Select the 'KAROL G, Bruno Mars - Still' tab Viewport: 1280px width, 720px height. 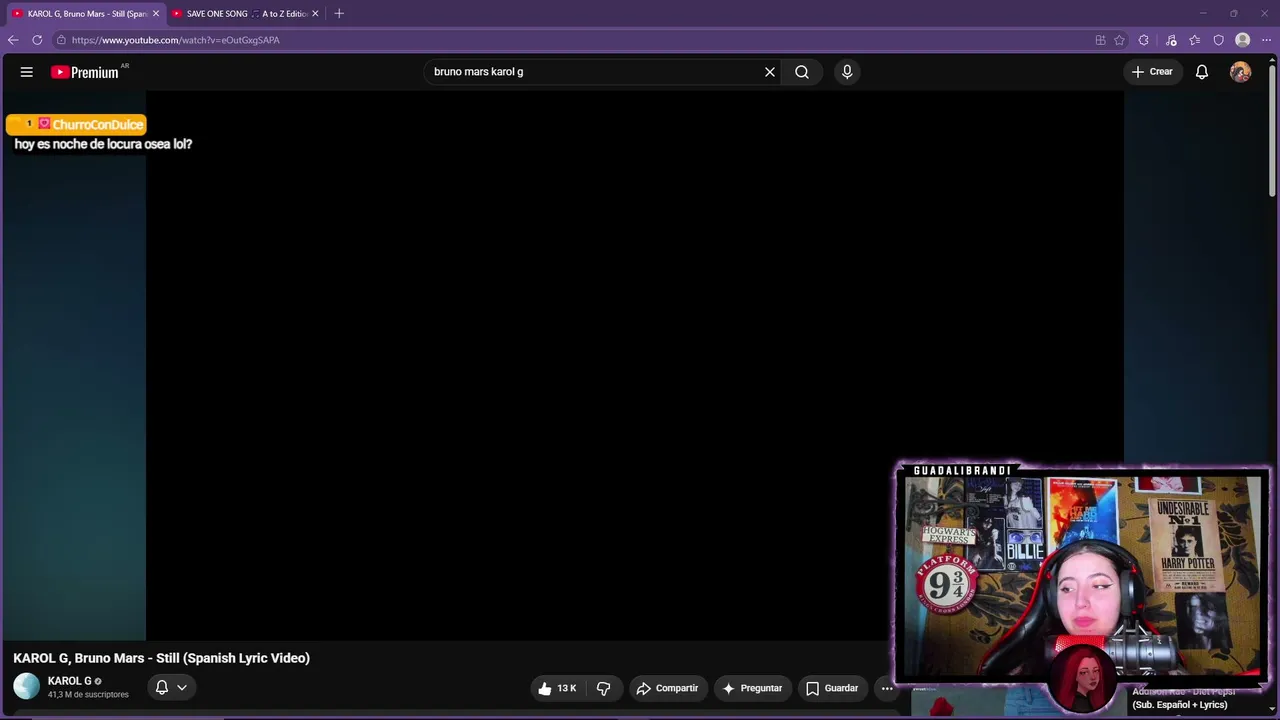[x=86, y=14]
